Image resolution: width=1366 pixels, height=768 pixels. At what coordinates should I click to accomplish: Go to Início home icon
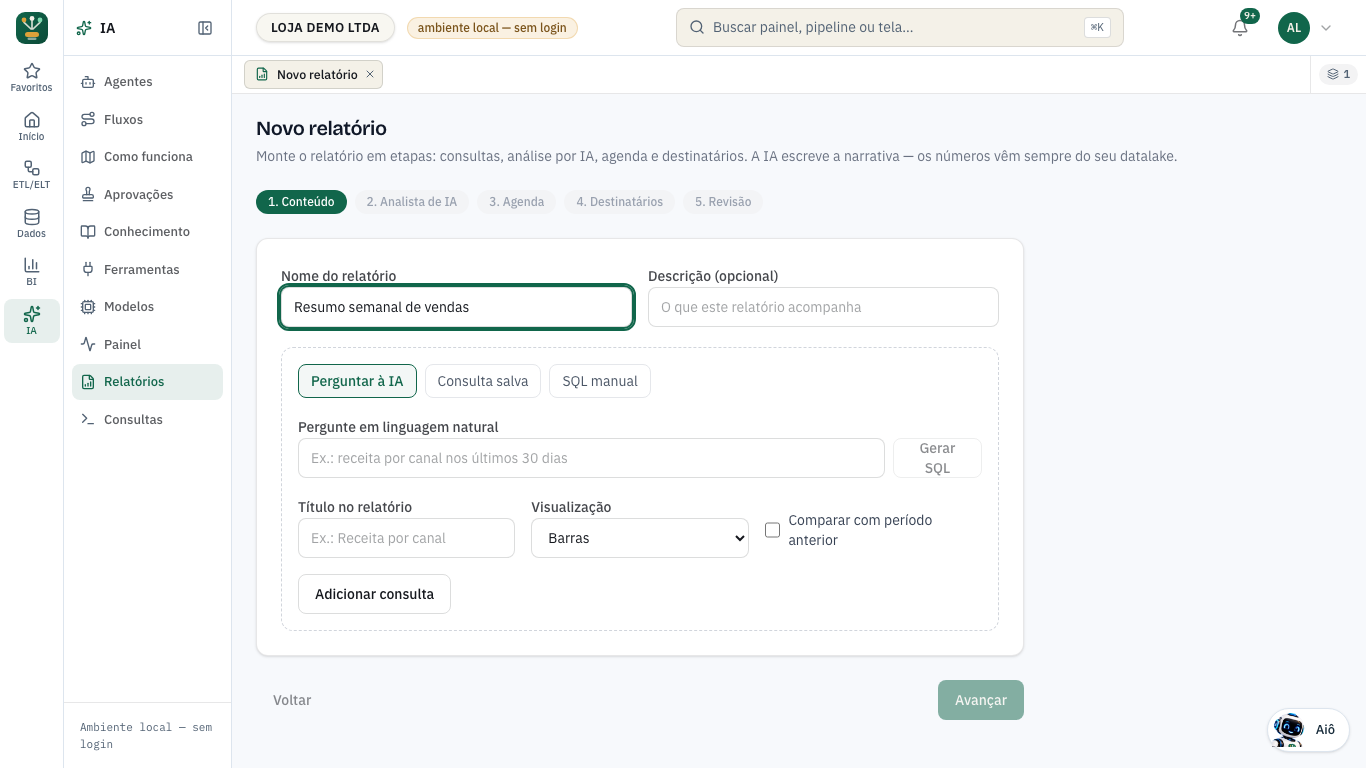[32, 119]
